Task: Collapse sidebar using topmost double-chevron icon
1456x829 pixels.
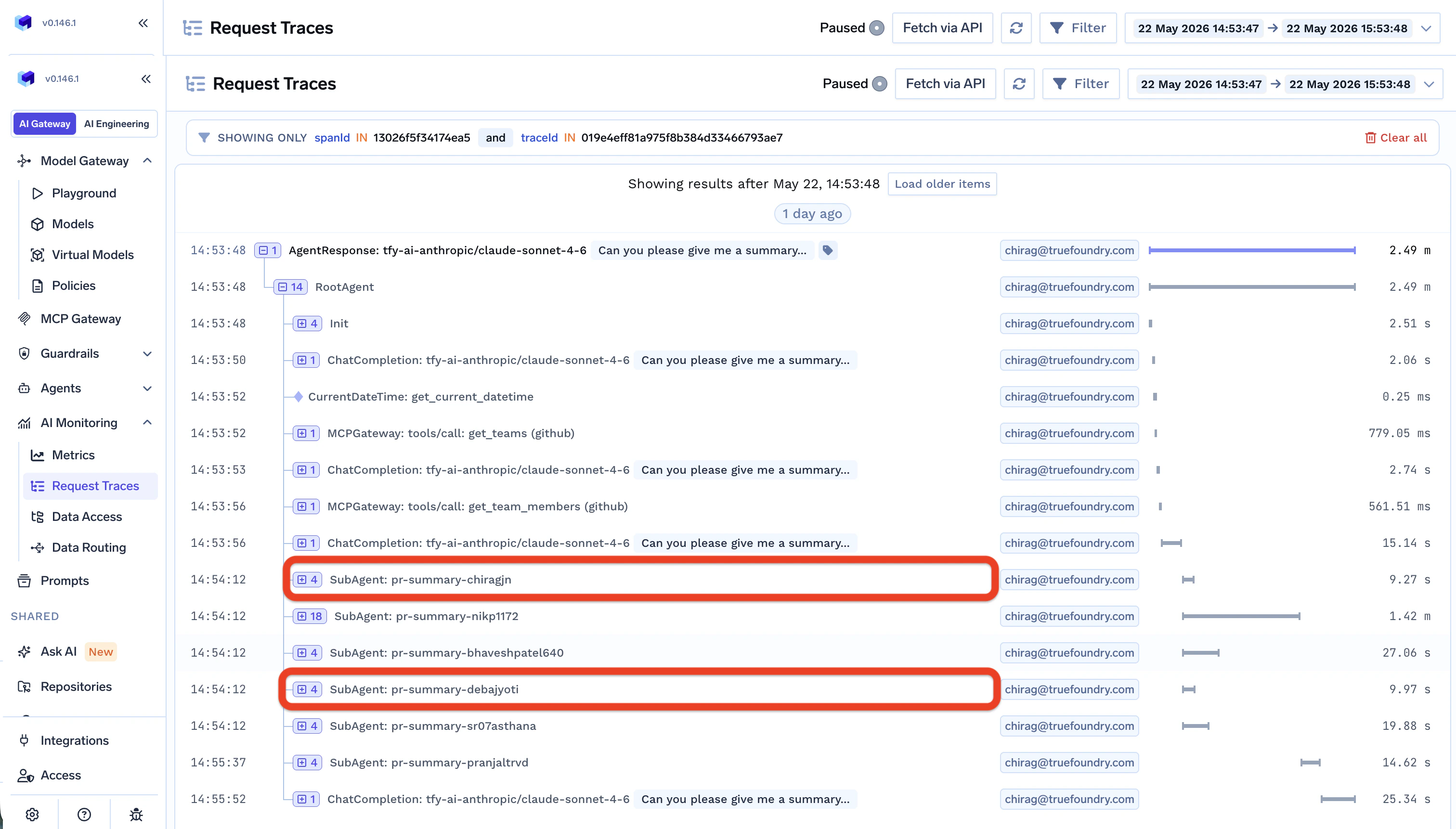Action: [x=143, y=23]
